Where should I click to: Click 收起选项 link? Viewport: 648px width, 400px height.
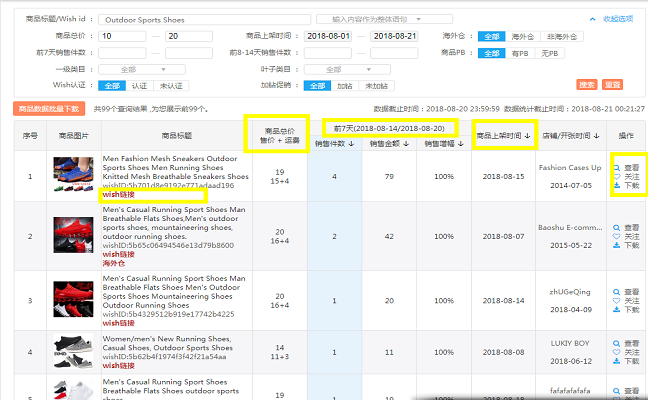pos(618,19)
